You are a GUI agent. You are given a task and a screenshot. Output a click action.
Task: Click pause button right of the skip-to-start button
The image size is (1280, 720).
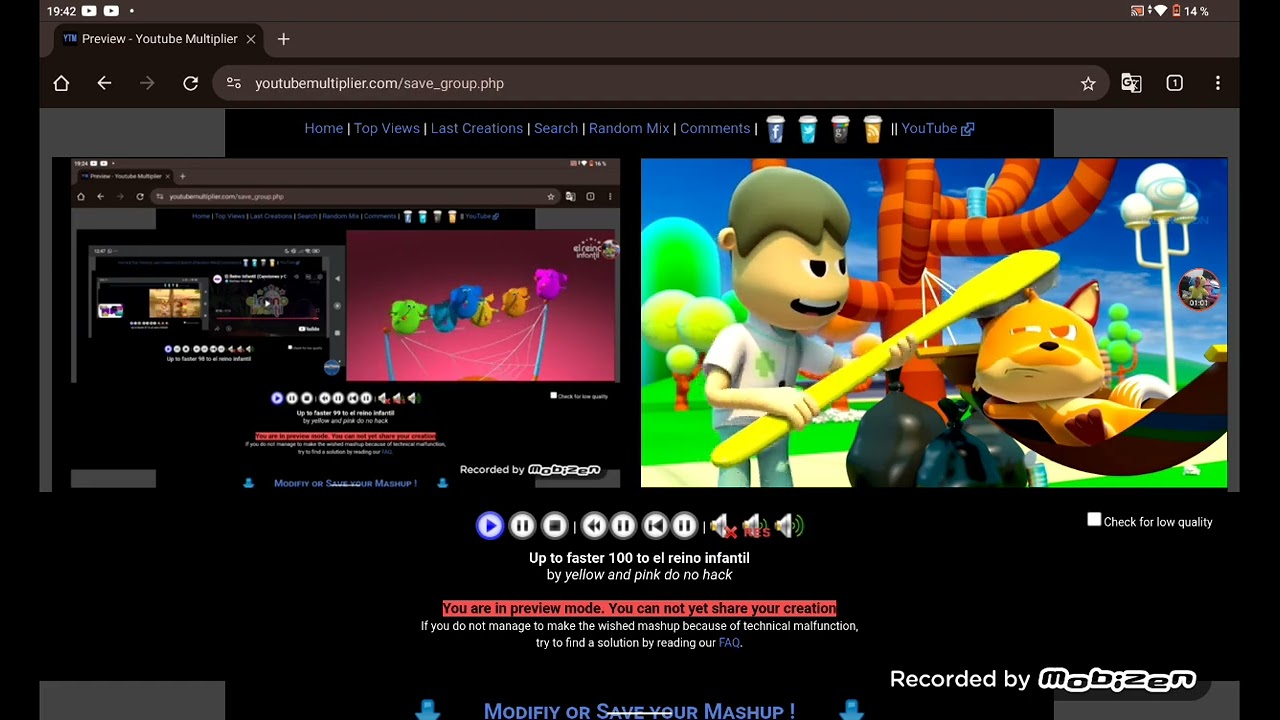coord(684,525)
